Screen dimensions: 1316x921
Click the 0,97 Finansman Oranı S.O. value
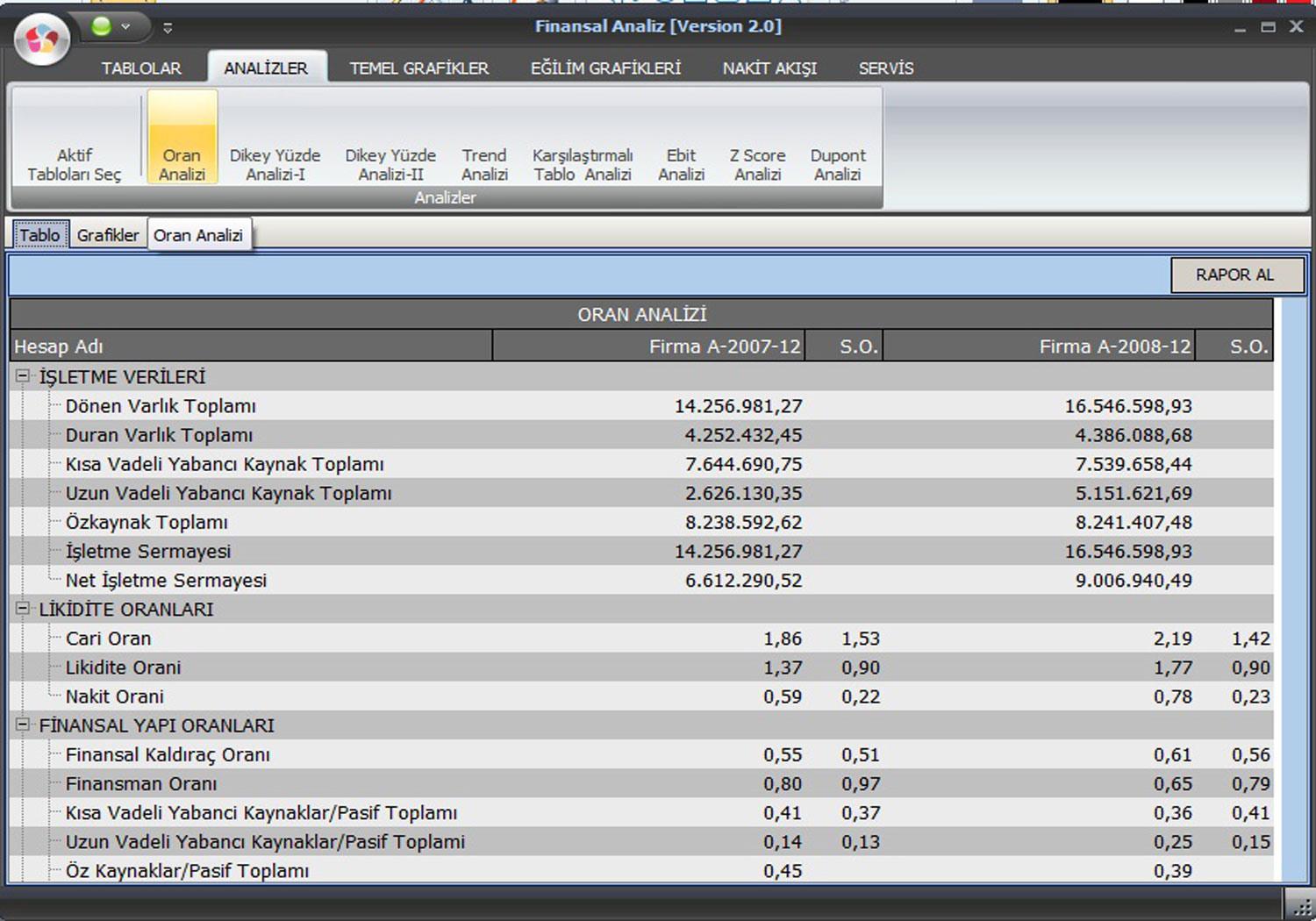861,783
